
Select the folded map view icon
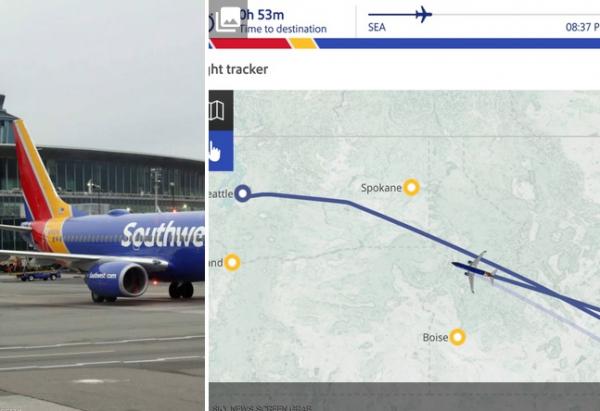217,110
